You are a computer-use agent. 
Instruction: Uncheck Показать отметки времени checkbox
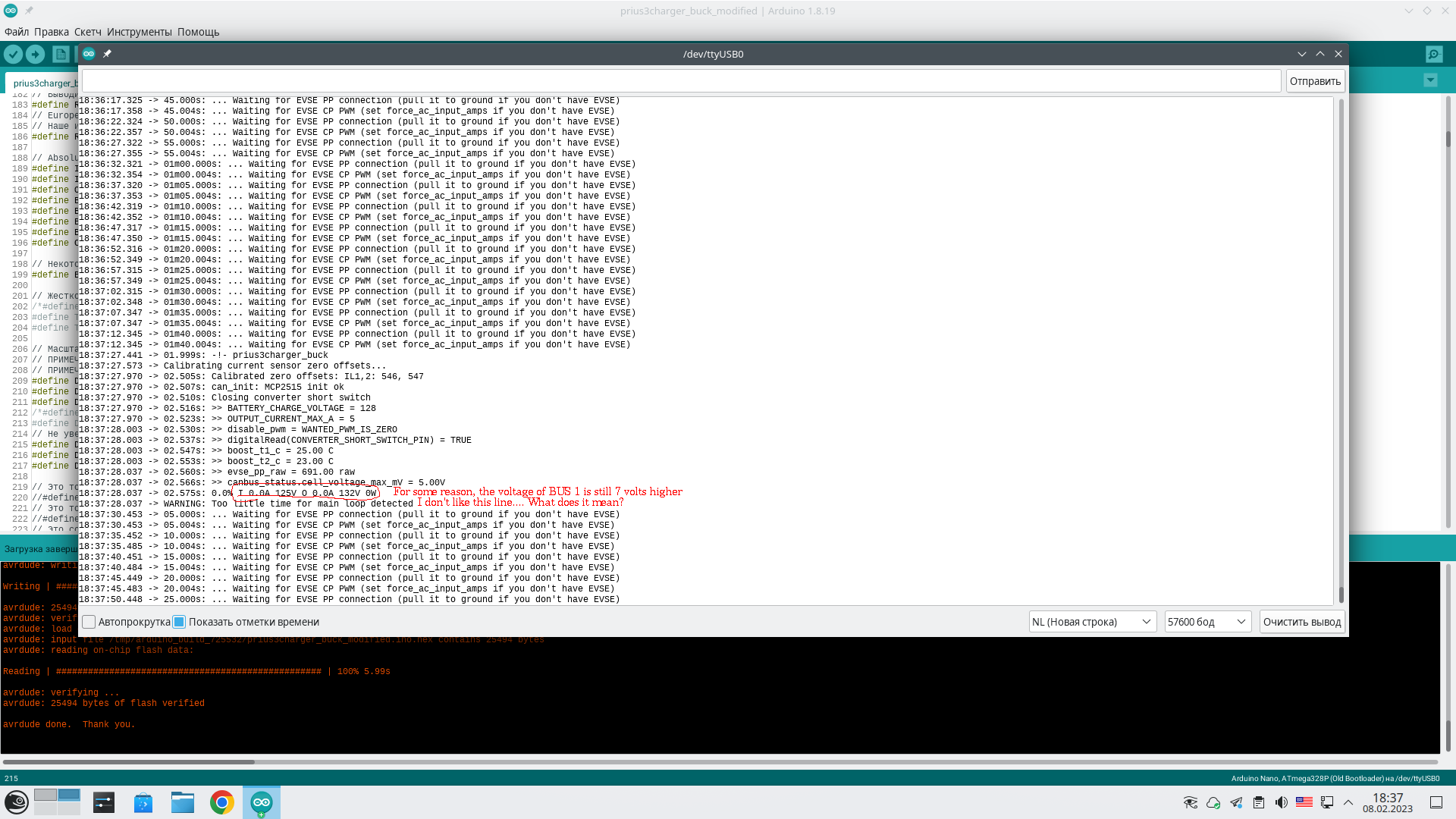180,622
